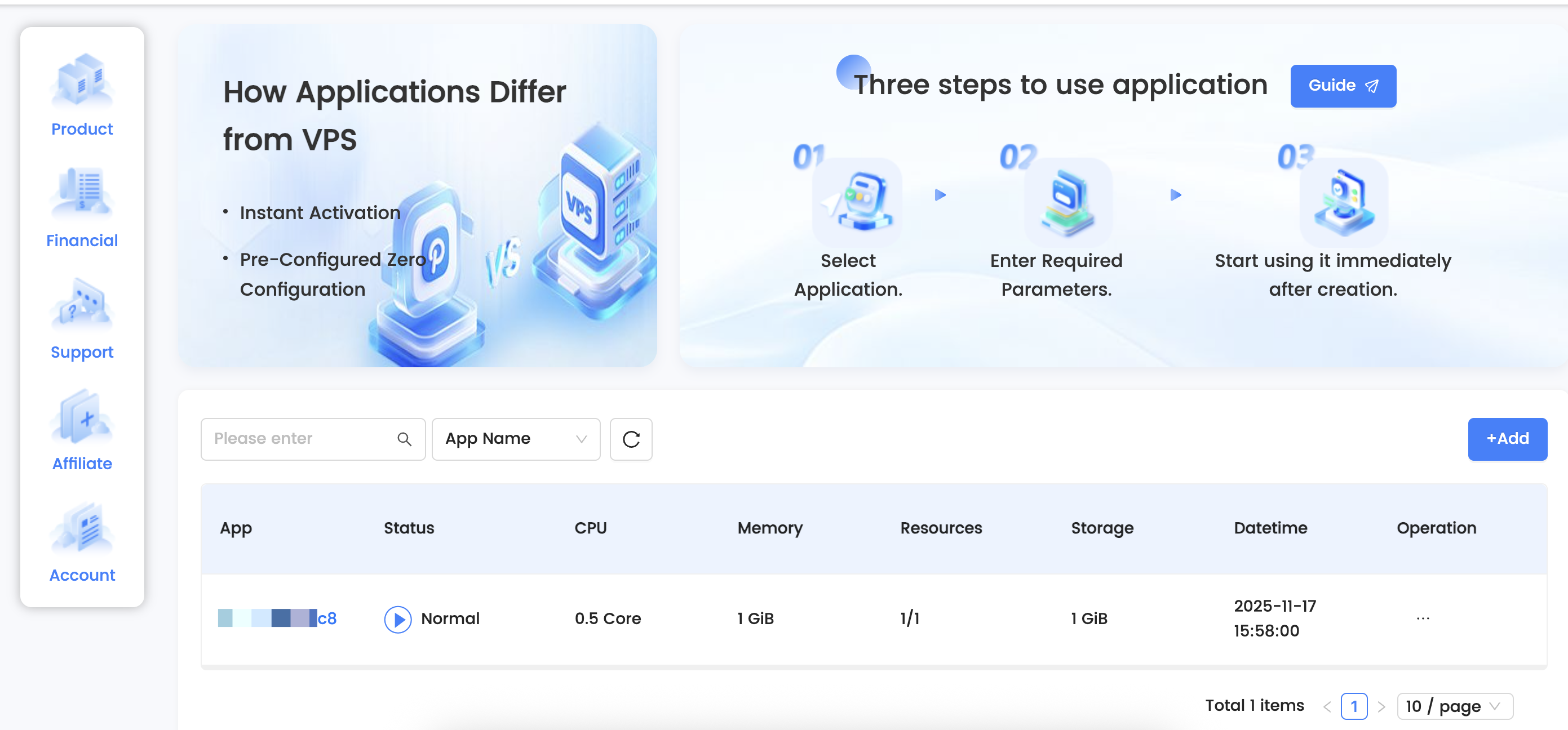Click the Datetime column header

1270,528
